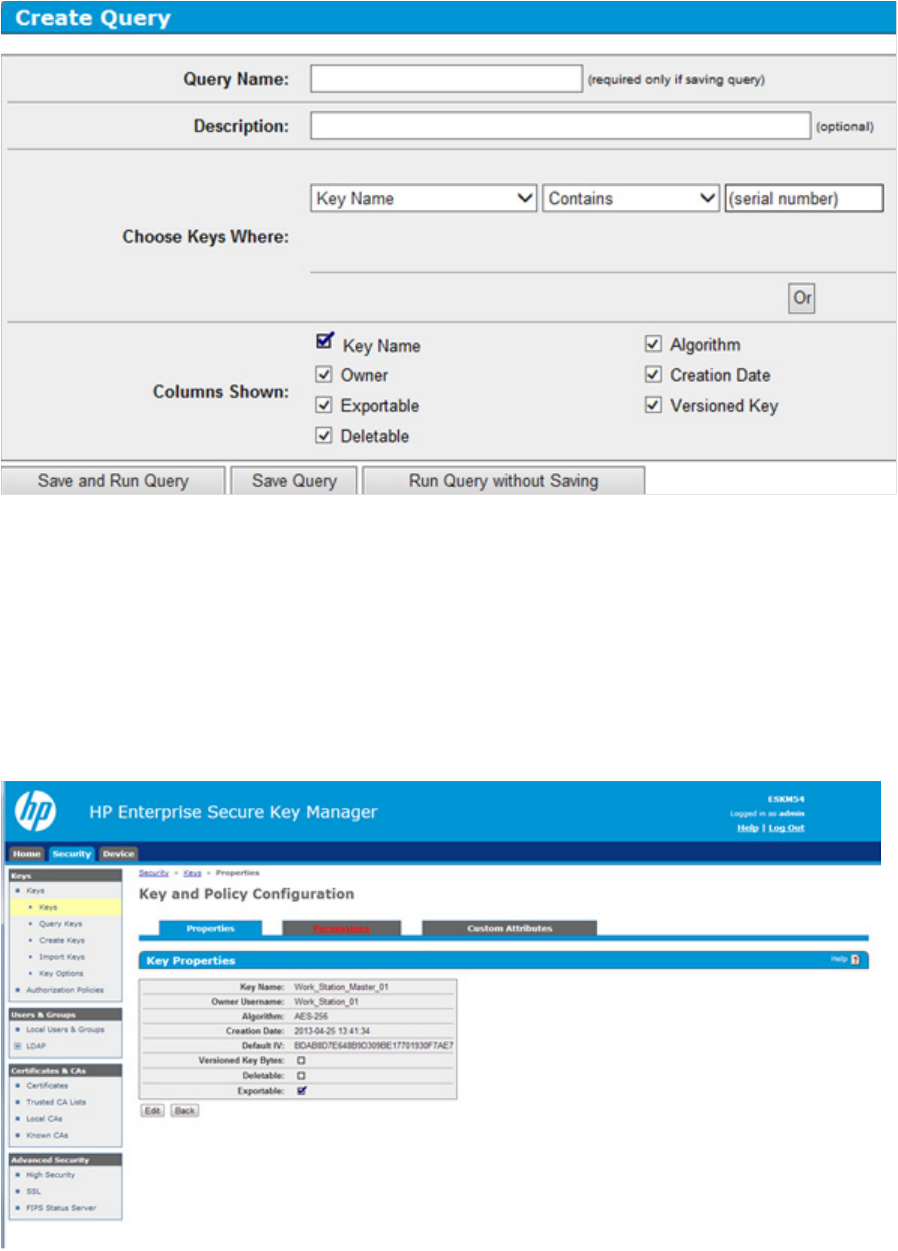Uncheck the Owner column checkbox
The width and height of the screenshot is (898, 1251).
coord(323,375)
